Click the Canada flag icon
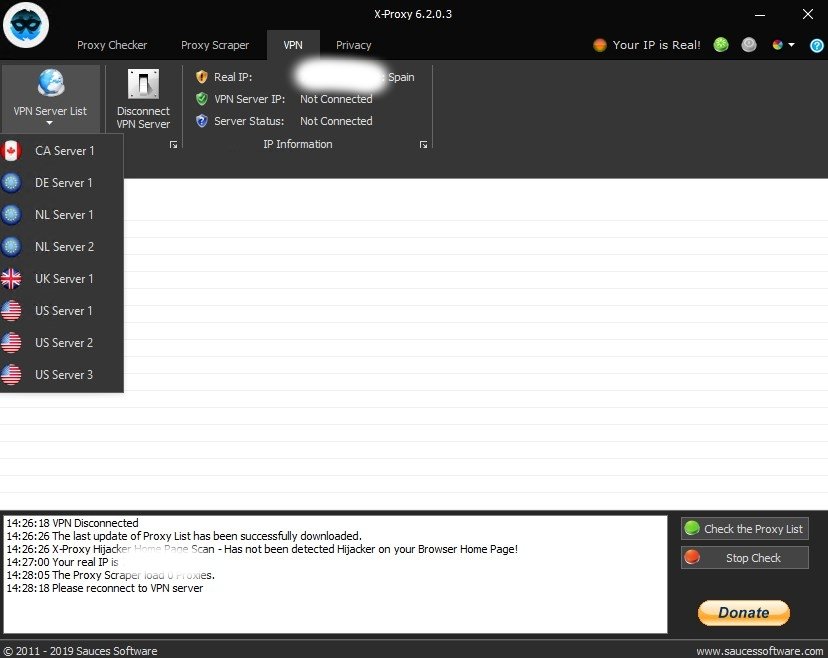828x658 pixels. (x=11, y=151)
